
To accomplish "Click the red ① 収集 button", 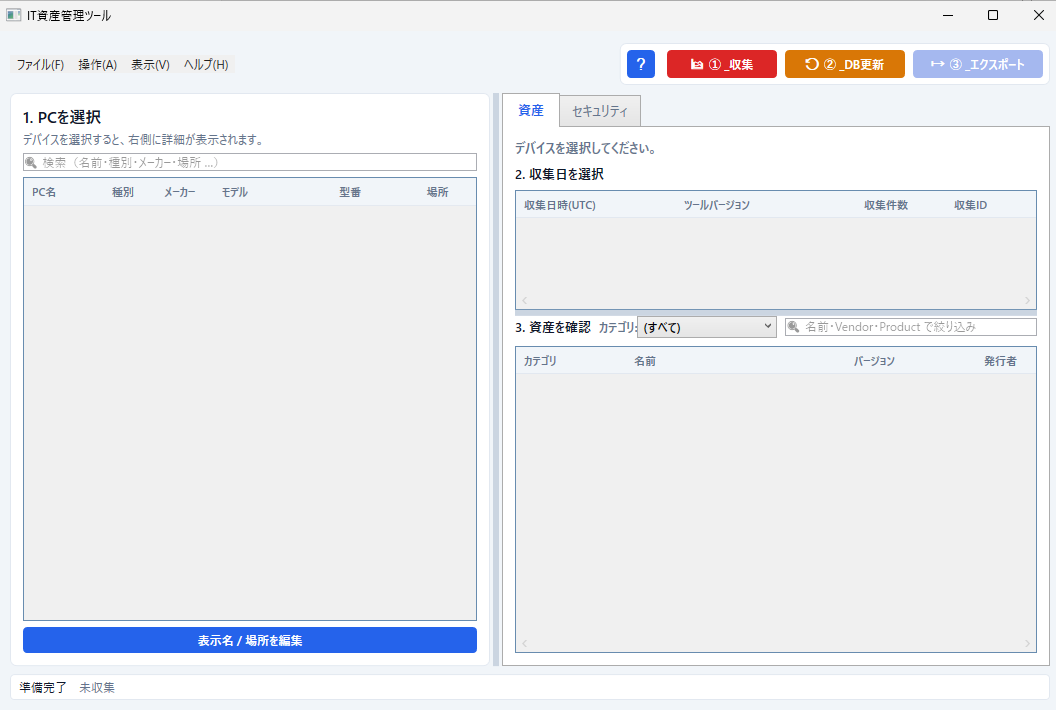I will (x=721, y=64).
